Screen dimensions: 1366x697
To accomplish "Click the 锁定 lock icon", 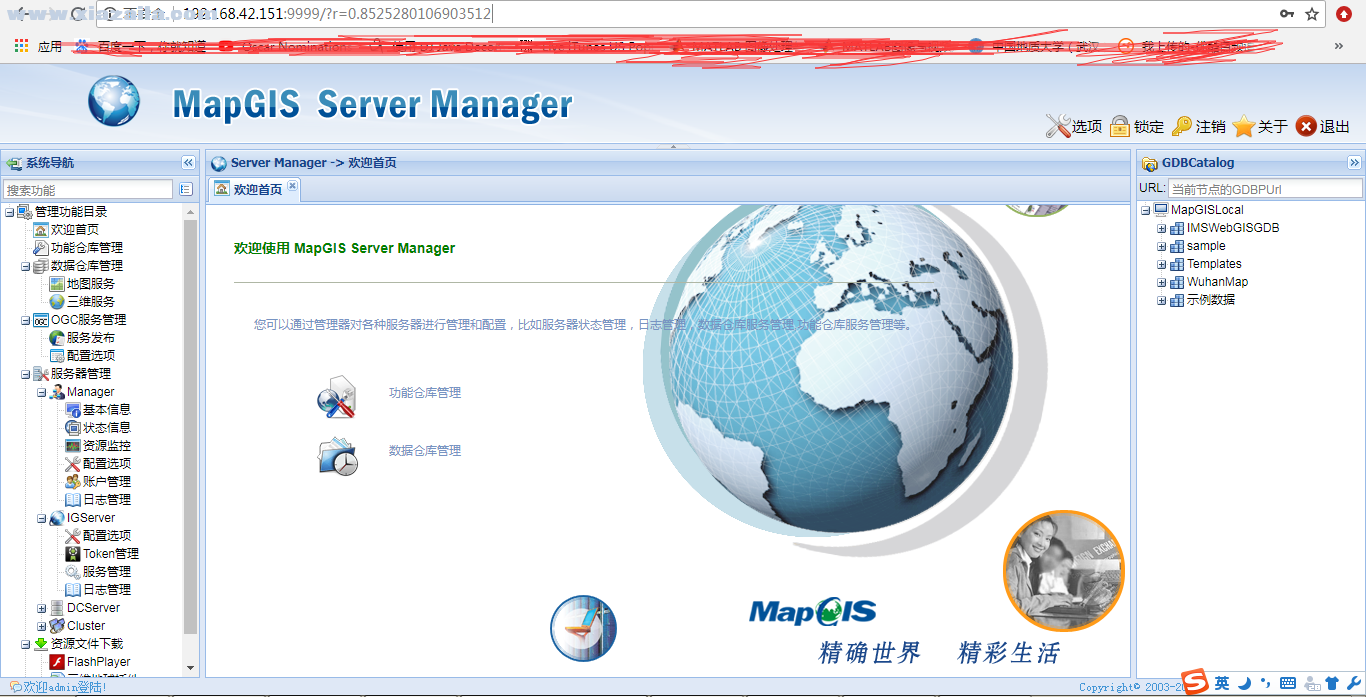I will [x=1119, y=126].
